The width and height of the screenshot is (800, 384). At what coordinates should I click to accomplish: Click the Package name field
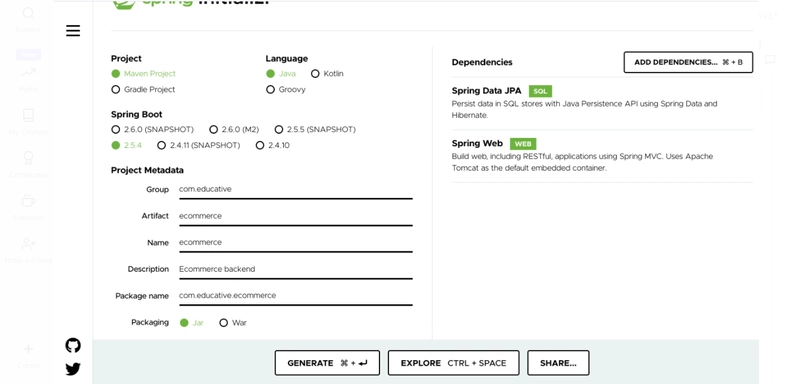295,296
